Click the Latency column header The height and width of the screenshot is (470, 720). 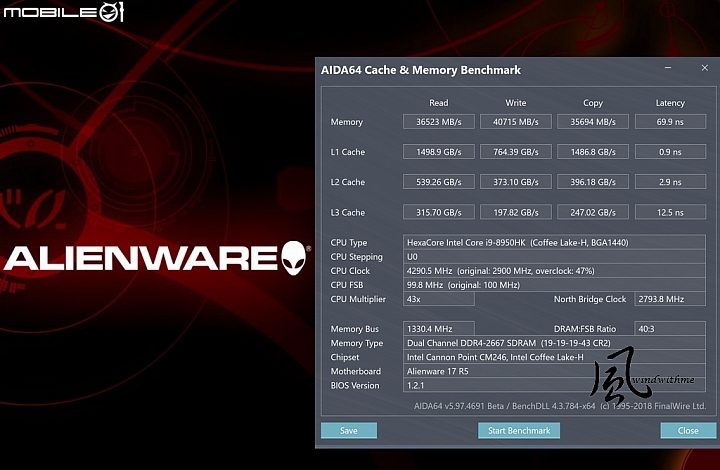click(670, 103)
